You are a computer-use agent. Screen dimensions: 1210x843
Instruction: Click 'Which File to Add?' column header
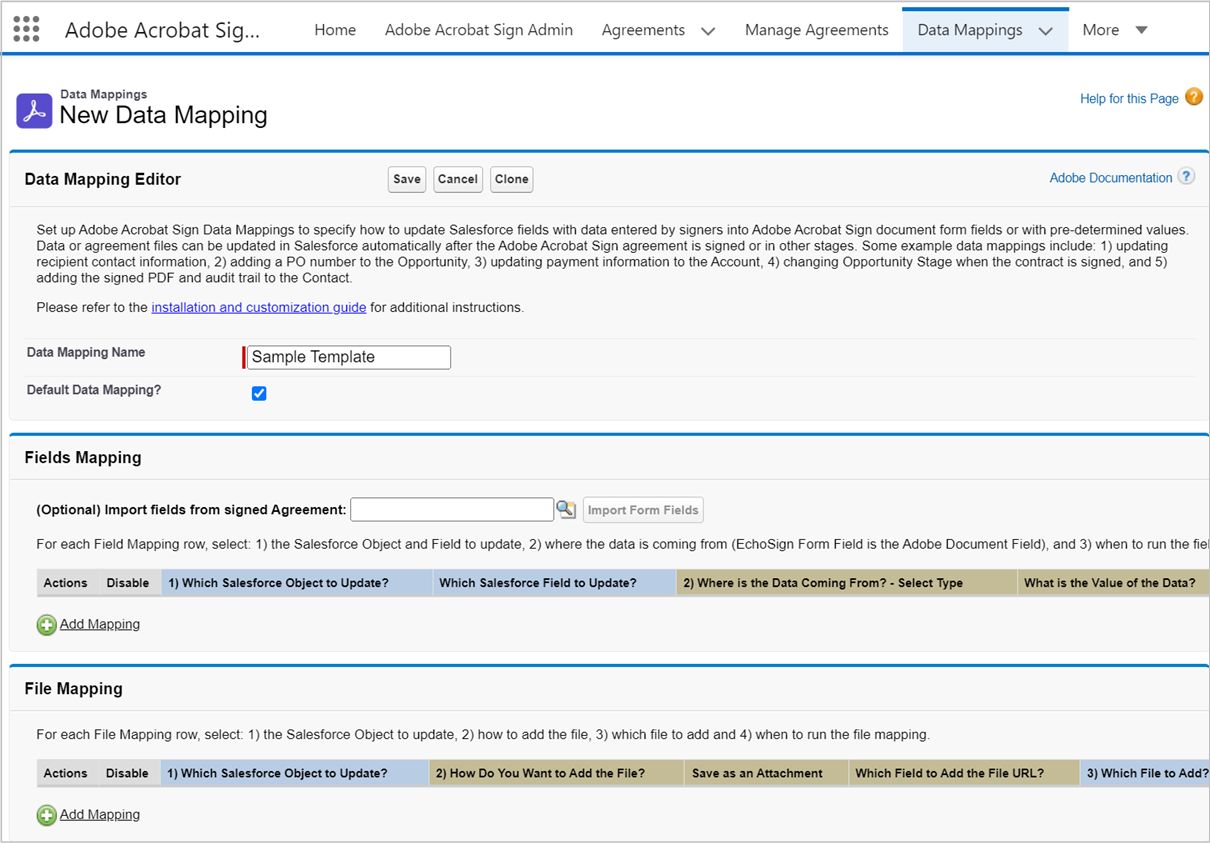[x=1146, y=773]
